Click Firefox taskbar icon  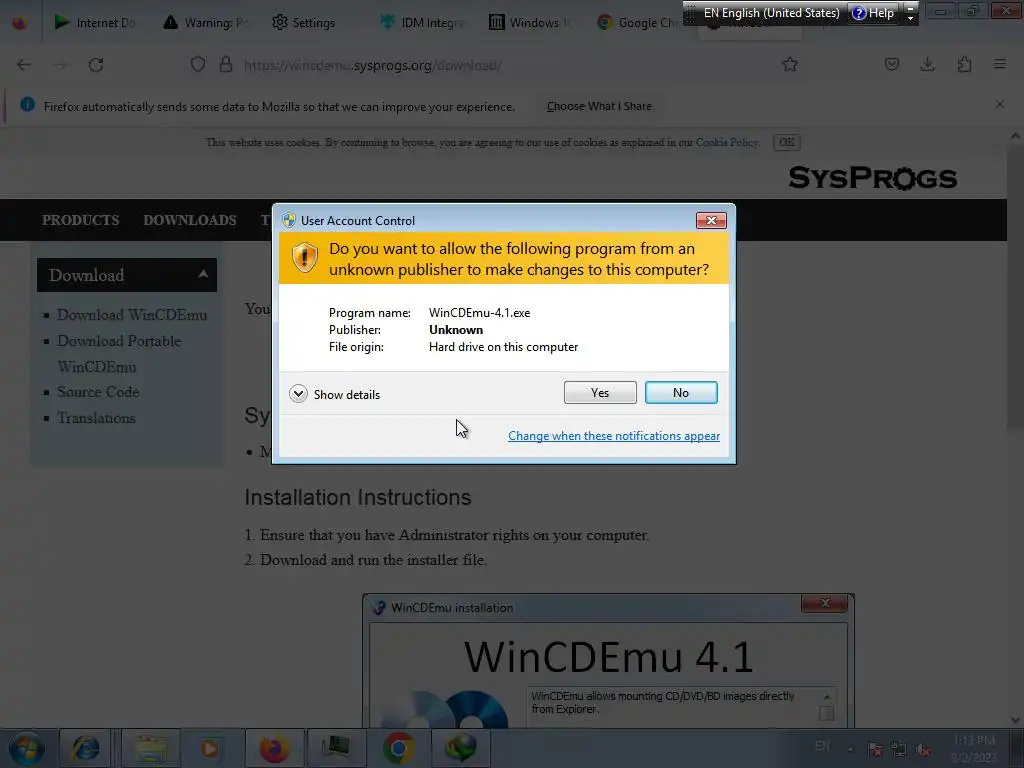[x=274, y=748]
